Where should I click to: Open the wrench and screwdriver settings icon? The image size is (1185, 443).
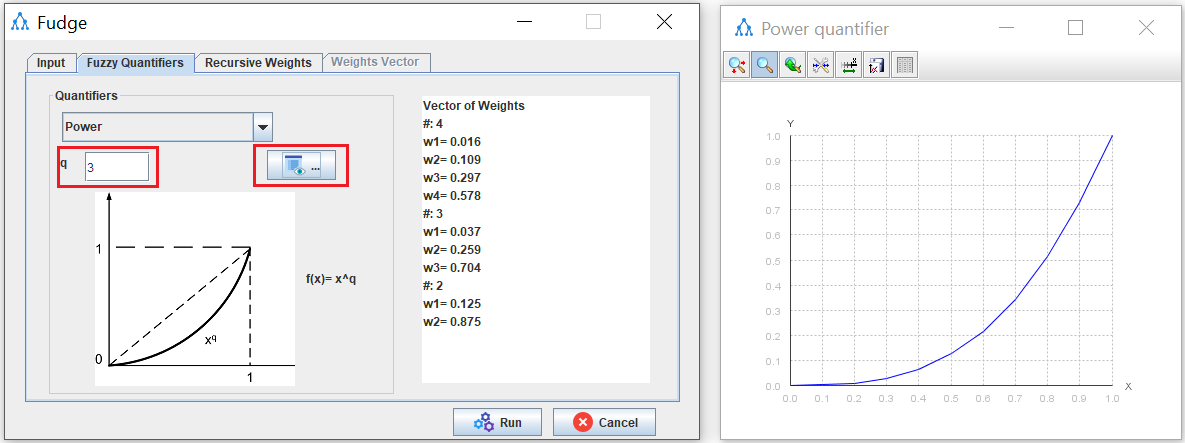(x=821, y=65)
